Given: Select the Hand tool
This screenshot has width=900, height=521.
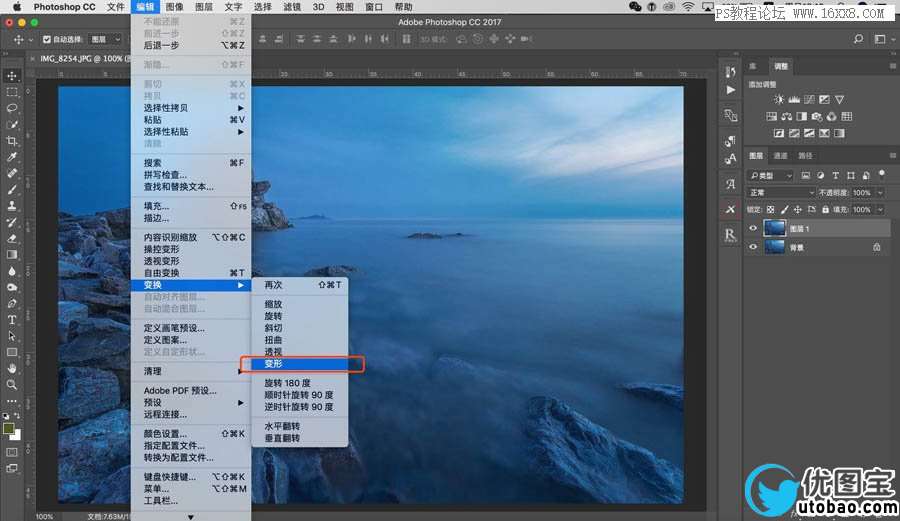Looking at the screenshot, I should (x=11, y=368).
